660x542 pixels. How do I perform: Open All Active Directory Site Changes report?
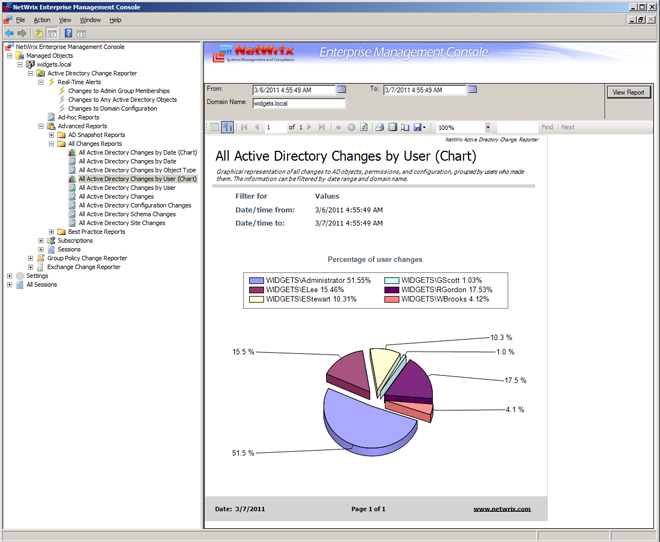pos(122,223)
